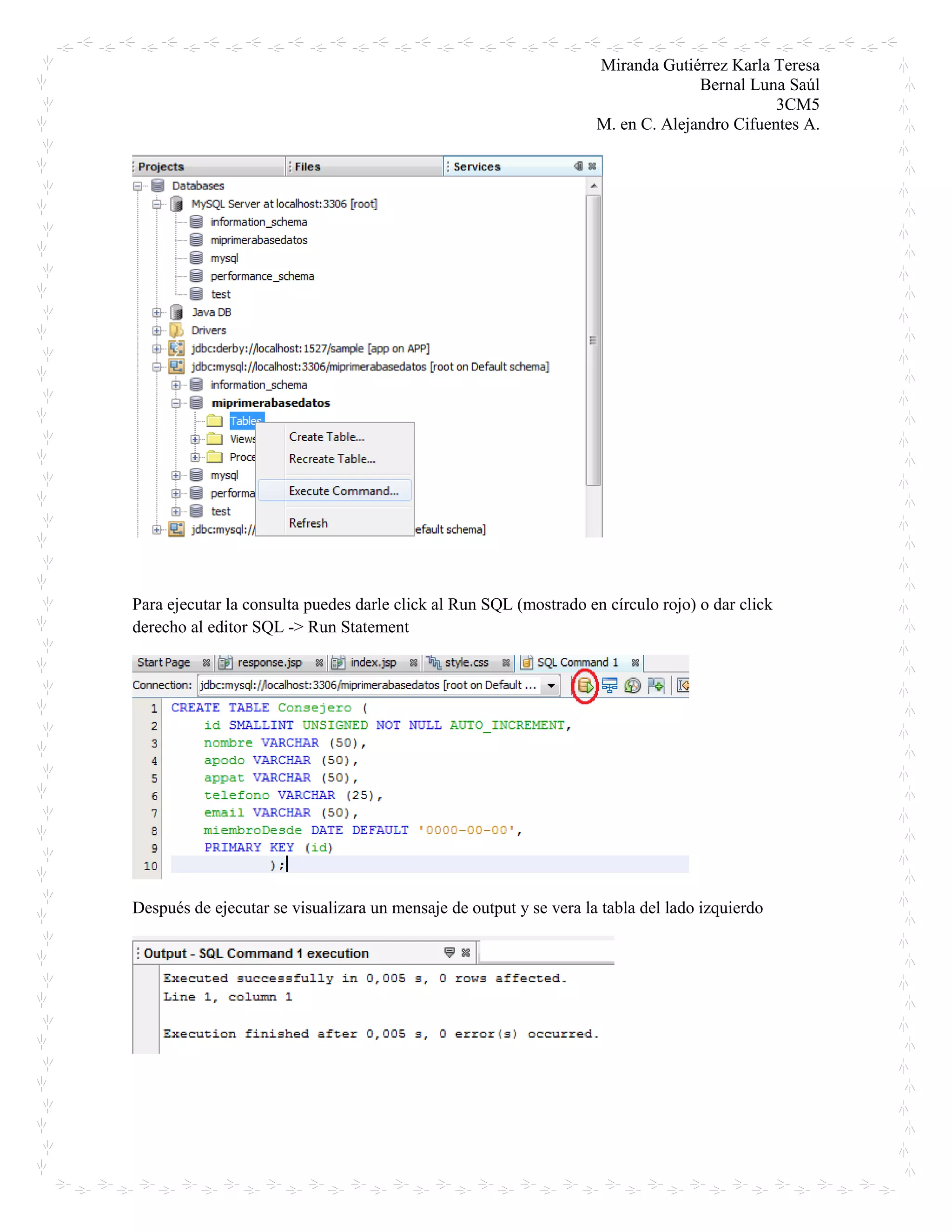This screenshot has height=1232, width=952.
Task: Minimize the Services window with the pin icon
Action: click(x=578, y=166)
